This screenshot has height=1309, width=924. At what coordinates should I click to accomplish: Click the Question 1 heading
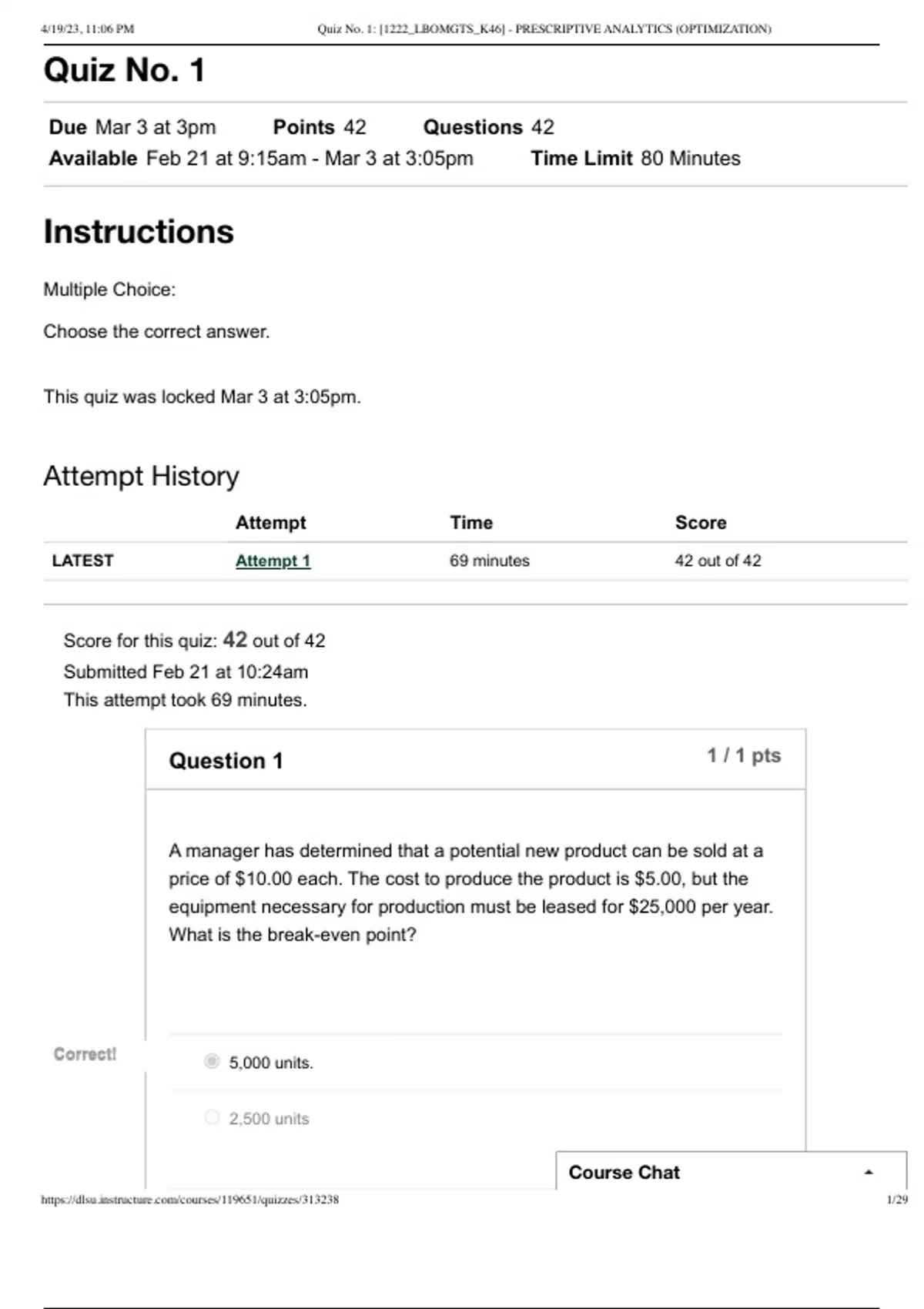pos(226,761)
